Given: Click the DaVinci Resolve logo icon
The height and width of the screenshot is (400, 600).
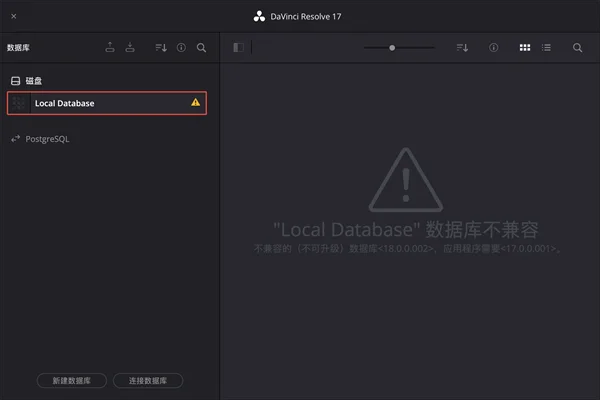Looking at the screenshot, I should 259,16.
